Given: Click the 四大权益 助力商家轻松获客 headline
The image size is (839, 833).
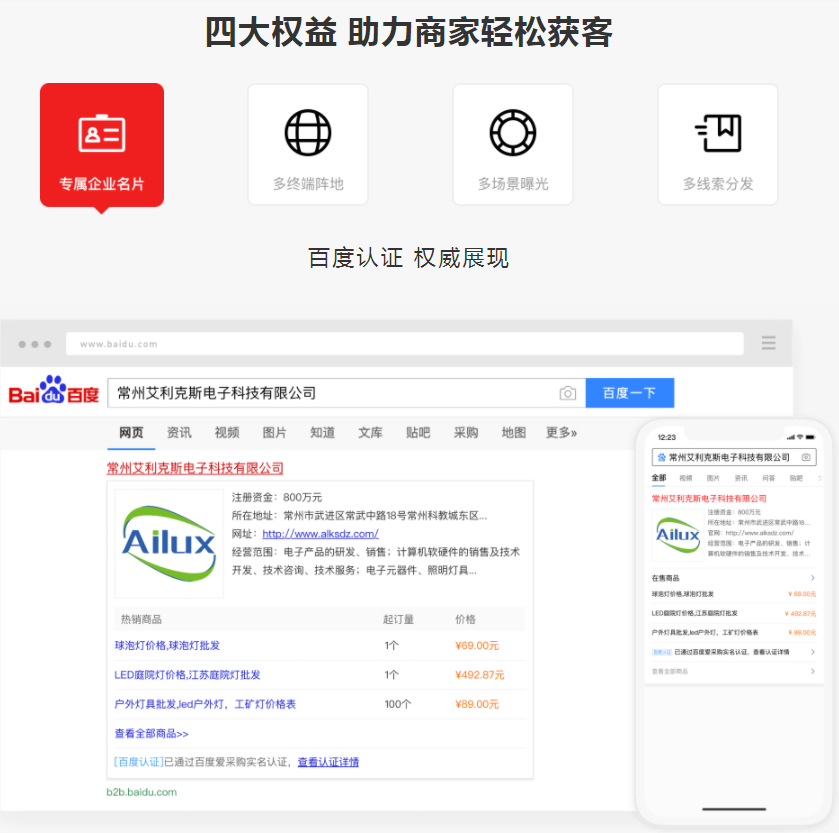Looking at the screenshot, I should [x=409, y=32].
